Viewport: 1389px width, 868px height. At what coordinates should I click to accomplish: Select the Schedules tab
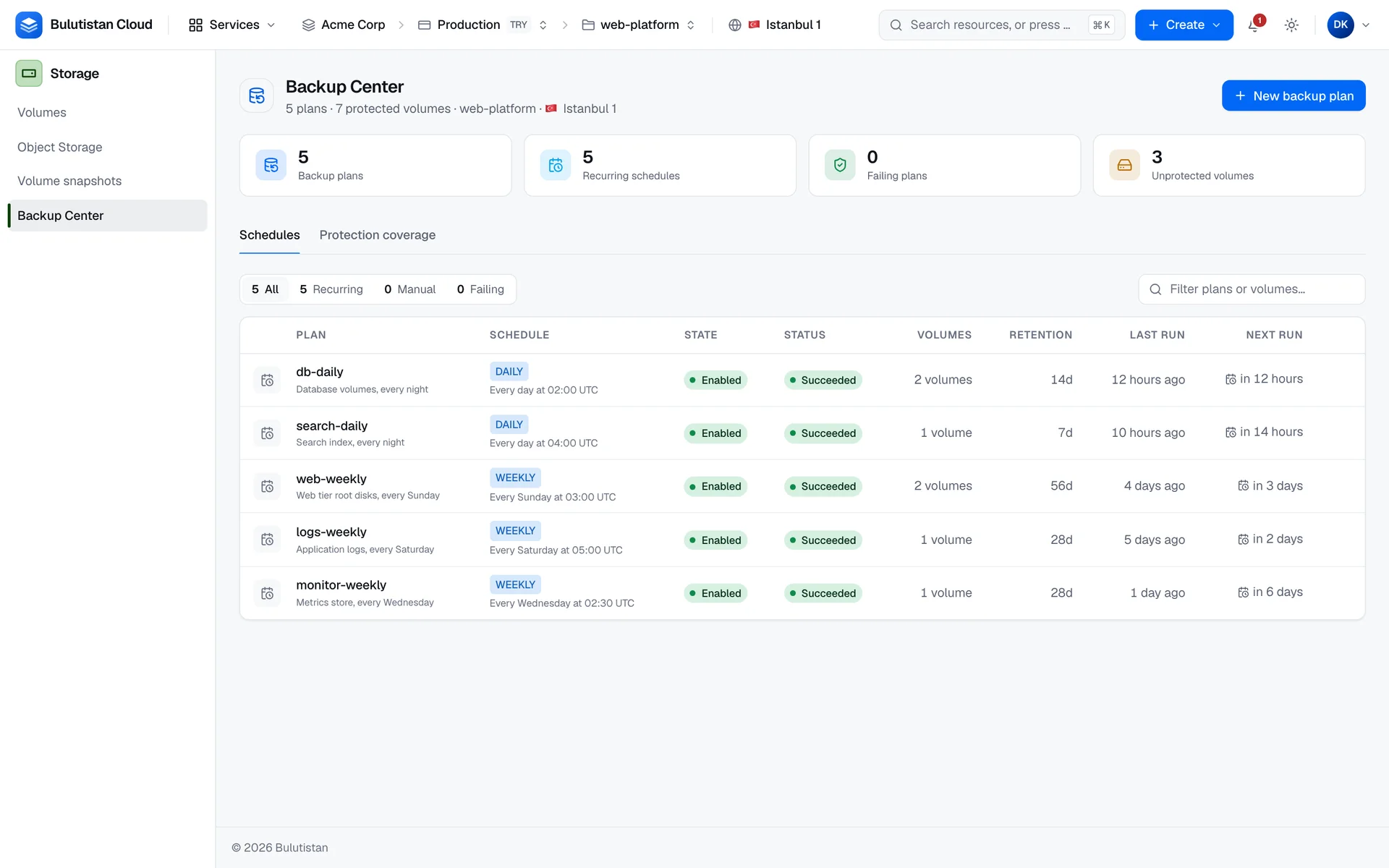269,235
